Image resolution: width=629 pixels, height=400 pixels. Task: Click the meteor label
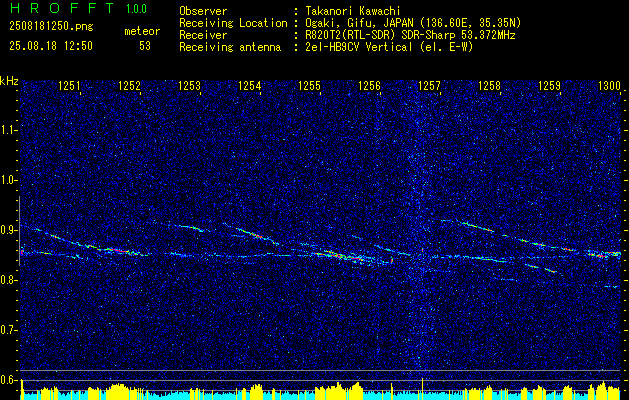tap(142, 31)
